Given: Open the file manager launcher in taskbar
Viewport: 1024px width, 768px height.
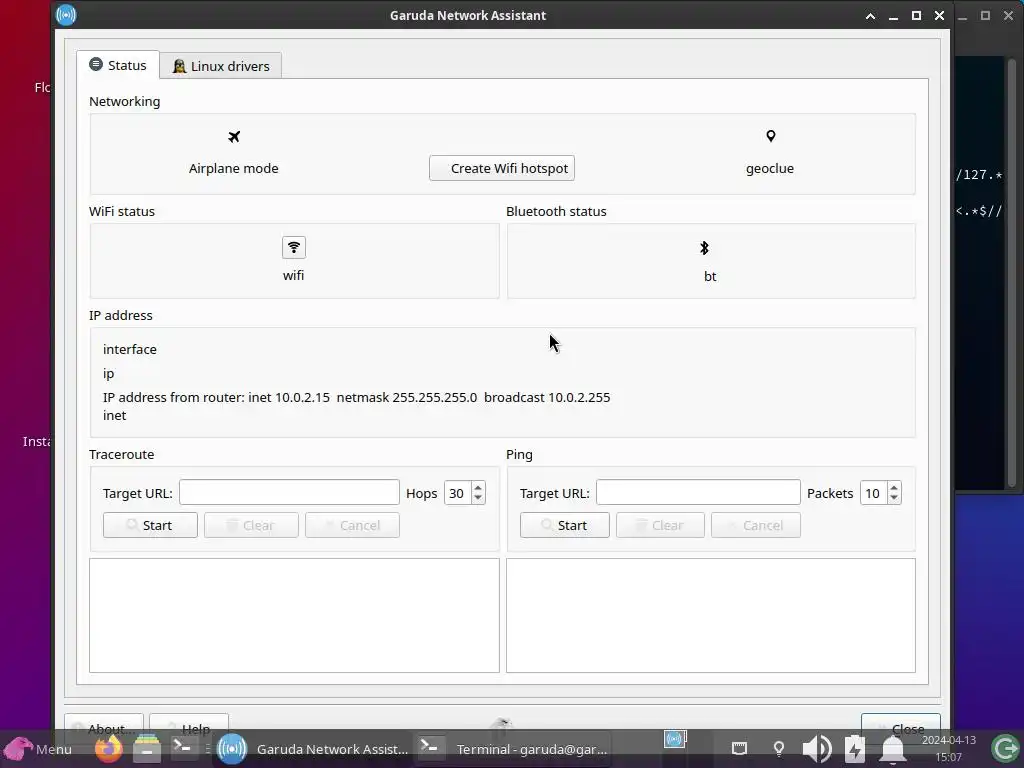Looking at the screenshot, I should pos(147,748).
